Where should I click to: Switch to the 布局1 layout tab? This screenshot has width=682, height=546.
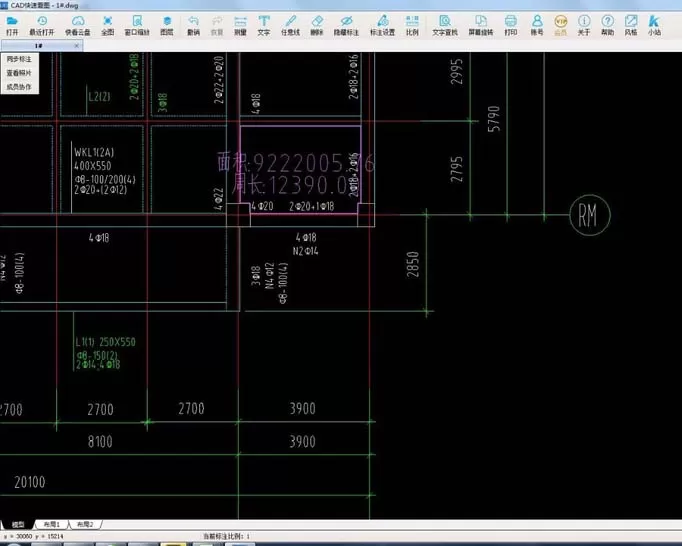pos(51,524)
